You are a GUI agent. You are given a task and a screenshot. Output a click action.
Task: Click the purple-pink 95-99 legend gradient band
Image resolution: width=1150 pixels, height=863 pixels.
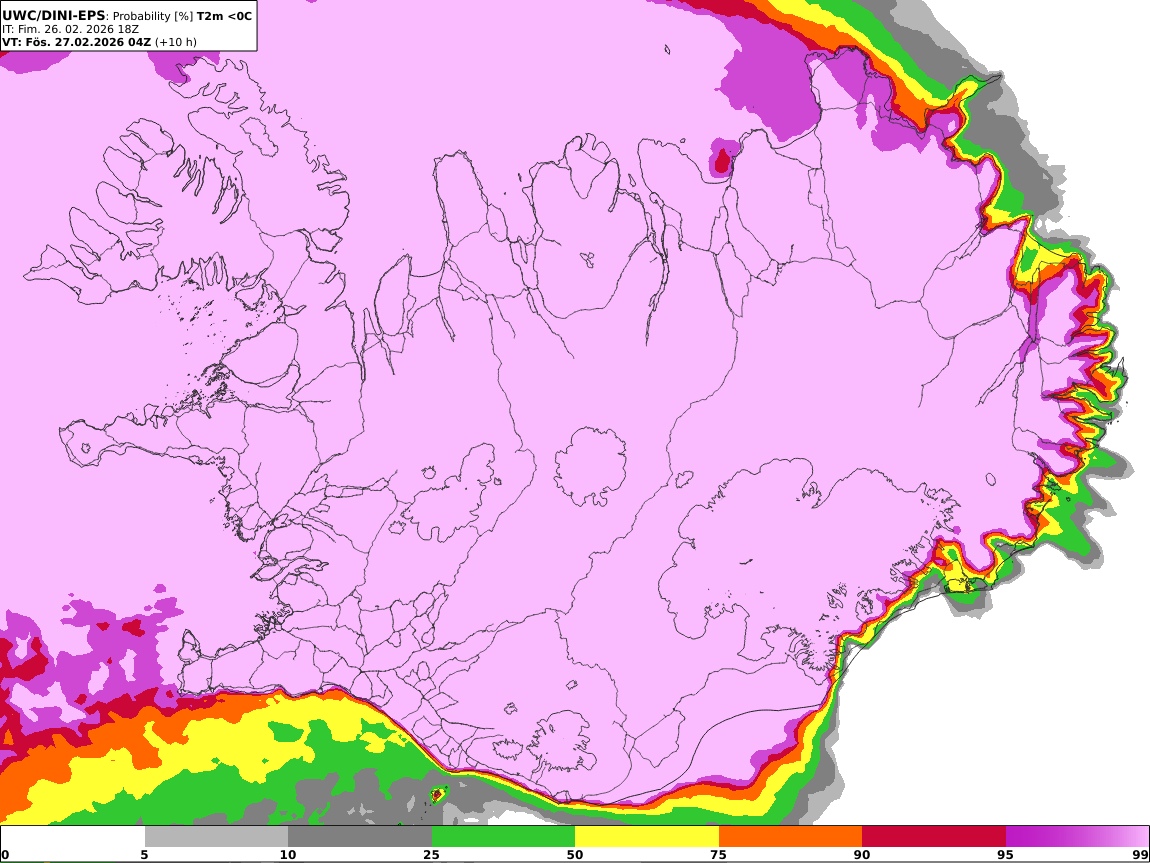pyautogui.click(x=1077, y=836)
